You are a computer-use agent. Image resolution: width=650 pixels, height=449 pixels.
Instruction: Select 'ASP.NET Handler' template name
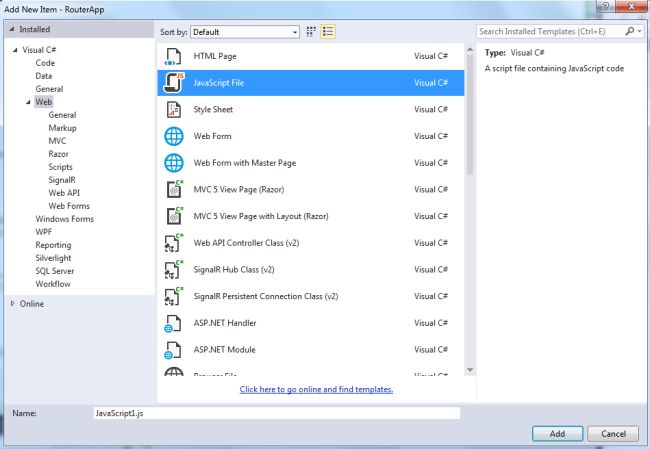pyautogui.click(x=225, y=323)
